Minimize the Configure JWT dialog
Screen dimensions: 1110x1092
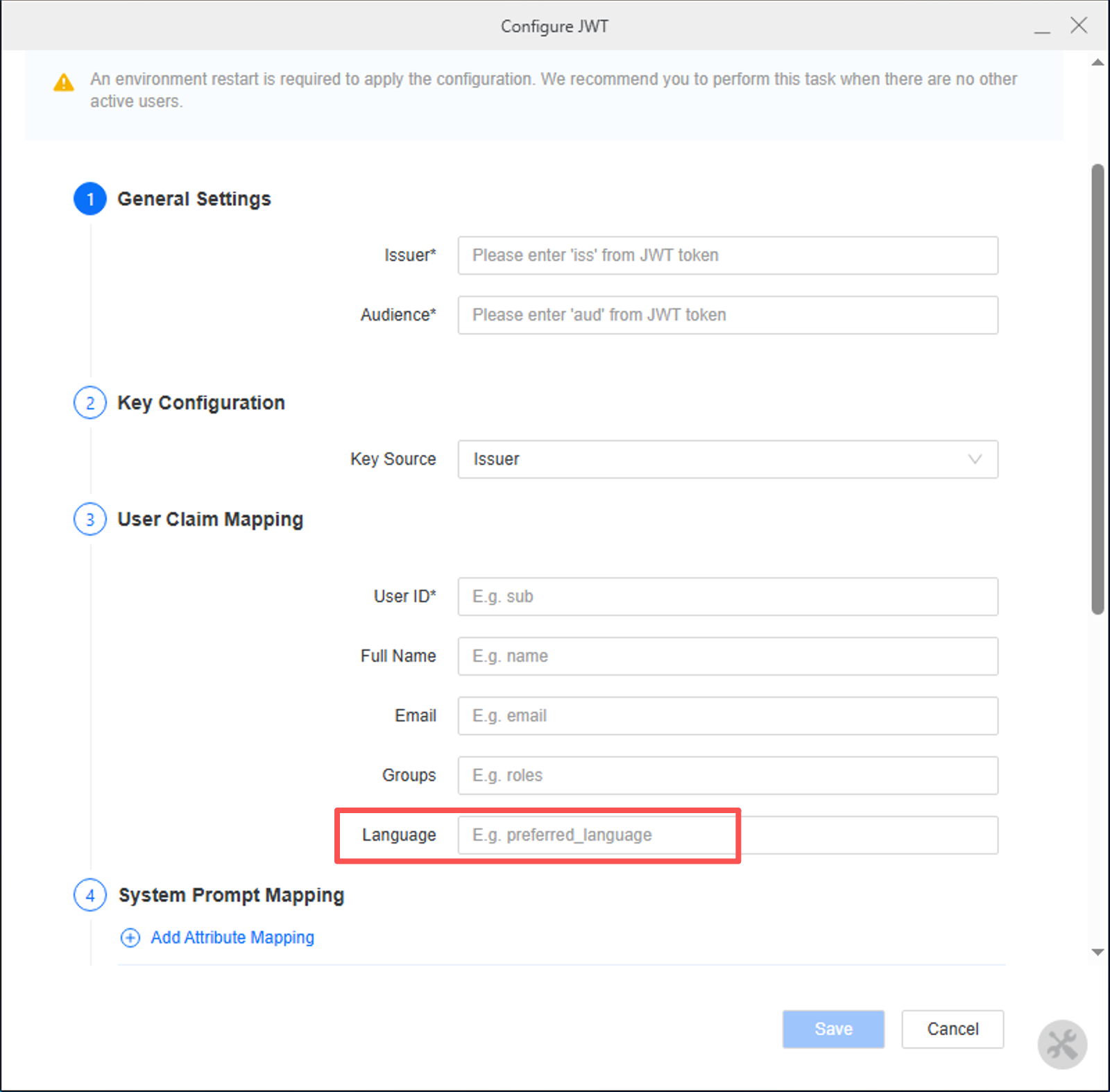[x=1042, y=26]
